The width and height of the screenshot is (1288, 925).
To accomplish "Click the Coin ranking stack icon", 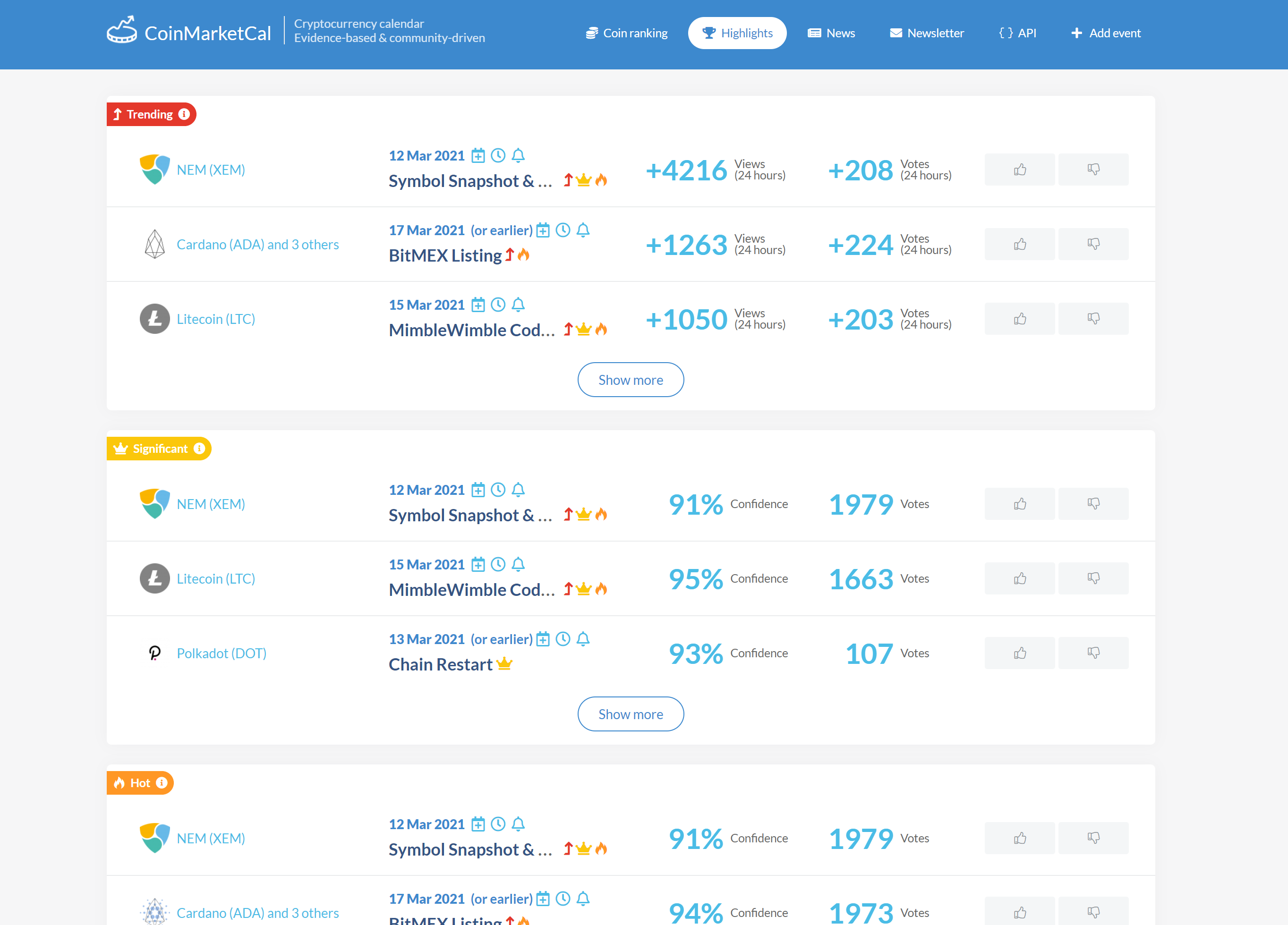I will tap(592, 33).
